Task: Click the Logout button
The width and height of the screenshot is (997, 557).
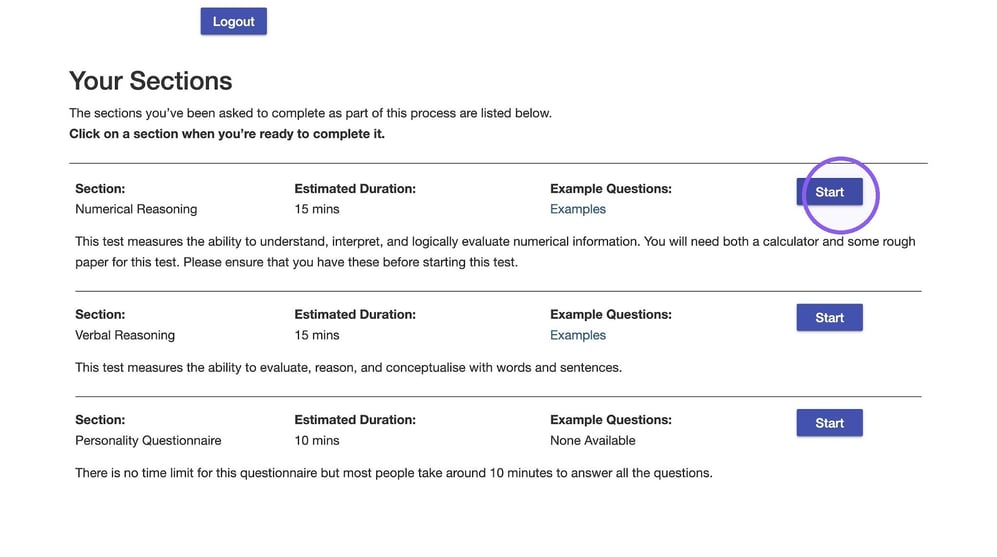Action: [x=233, y=21]
